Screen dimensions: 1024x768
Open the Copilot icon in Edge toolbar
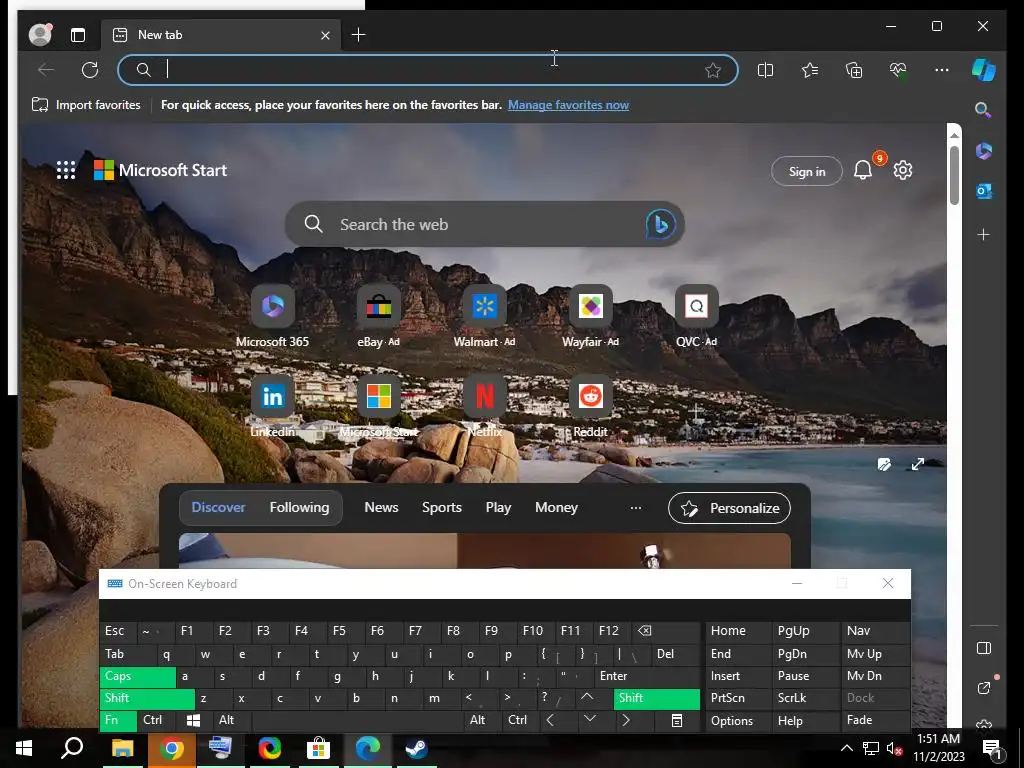pyautogui.click(x=984, y=70)
